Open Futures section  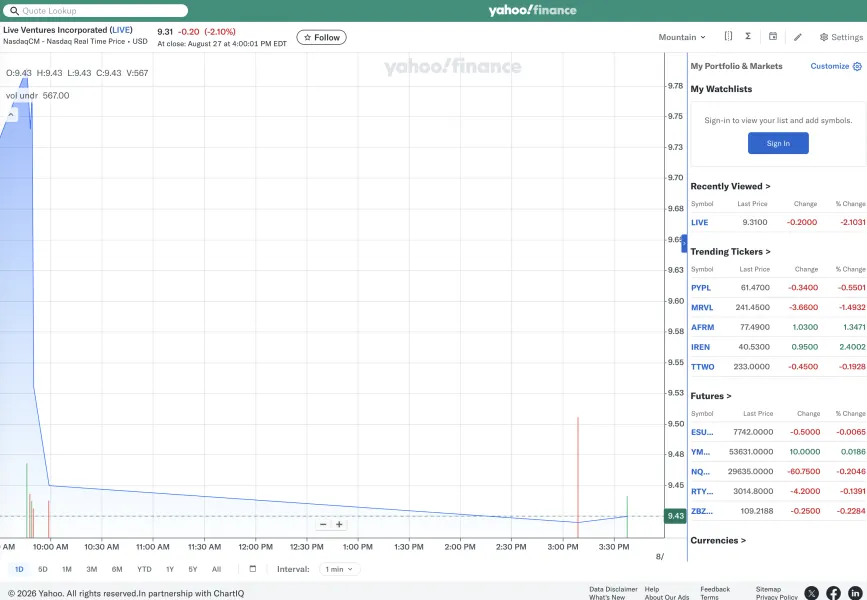pos(711,396)
